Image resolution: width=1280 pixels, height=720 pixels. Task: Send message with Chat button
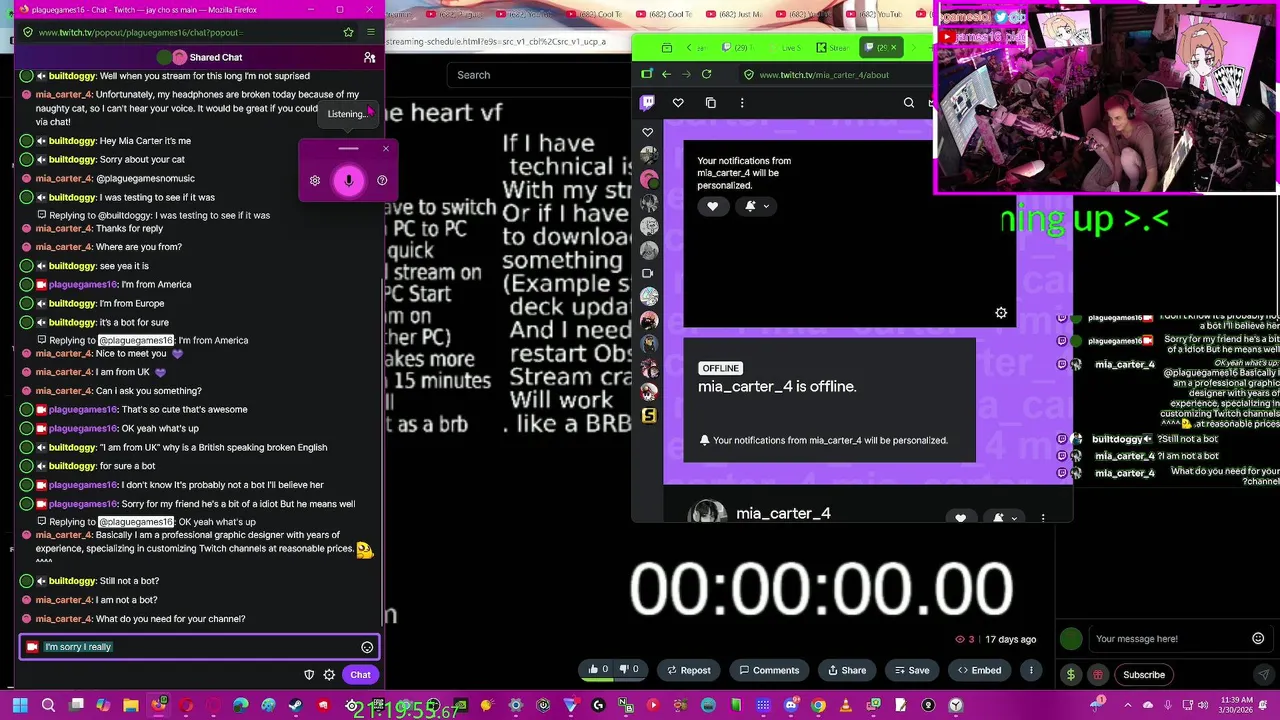coord(360,675)
